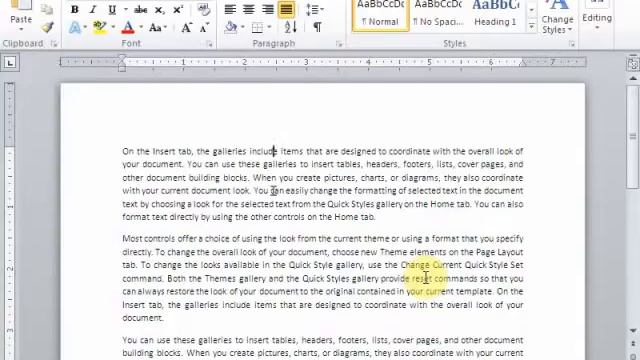This screenshot has width=640, height=360.
Task: Show paragraph marks with pilcrow icon
Action: point(317,27)
